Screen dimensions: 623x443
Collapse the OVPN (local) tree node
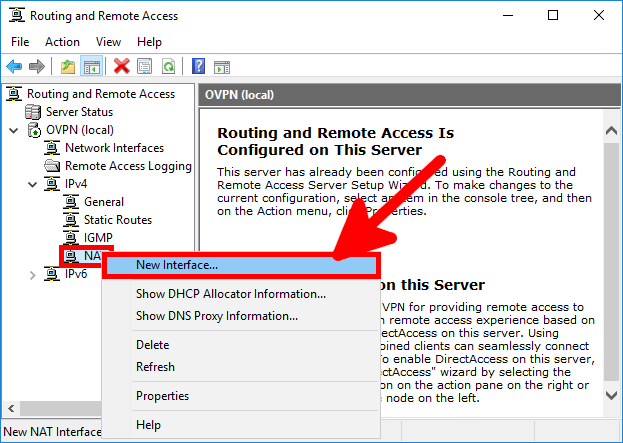pos(14,130)
